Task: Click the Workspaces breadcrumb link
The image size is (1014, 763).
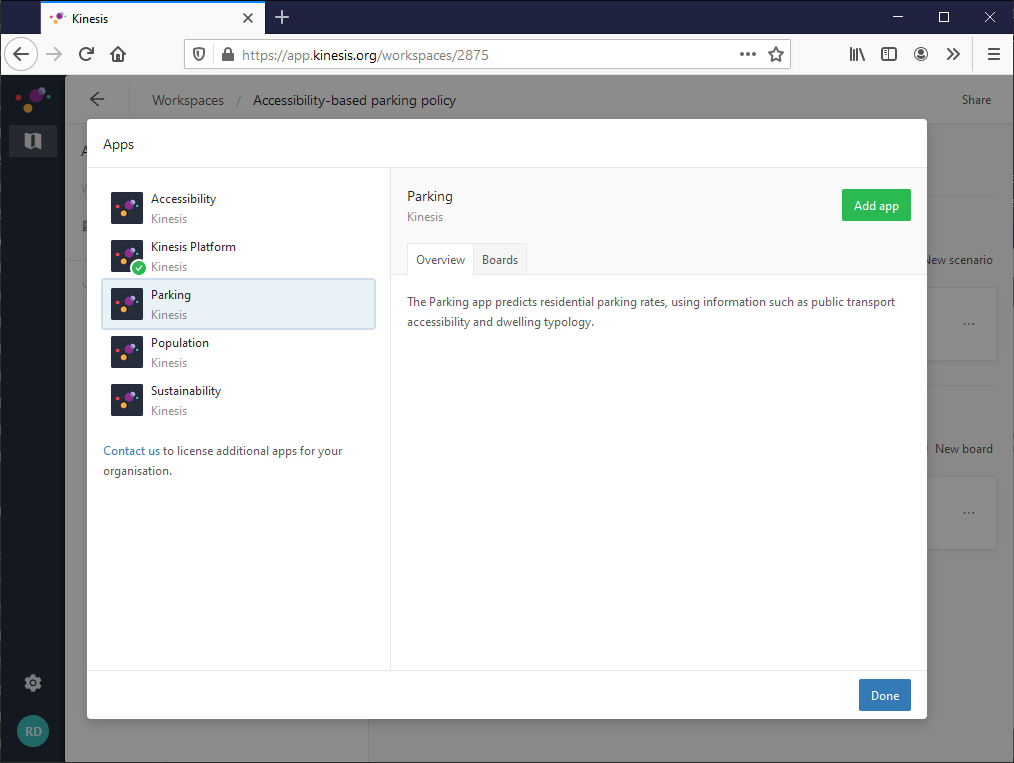Action: tap(188, 100)
